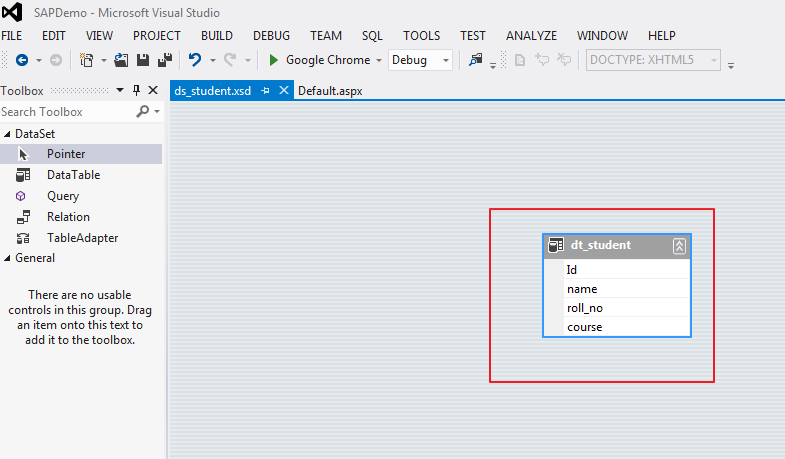Pin the Toolbox panel with pushpin icon

136,90
